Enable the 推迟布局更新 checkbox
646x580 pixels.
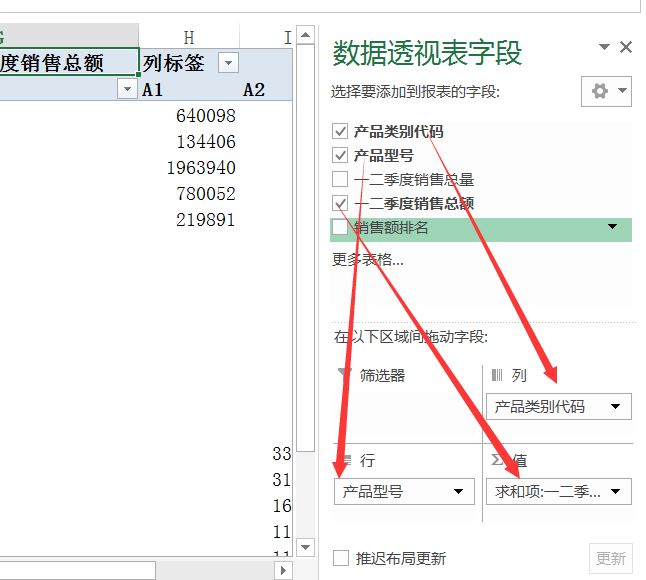[341, 558]
